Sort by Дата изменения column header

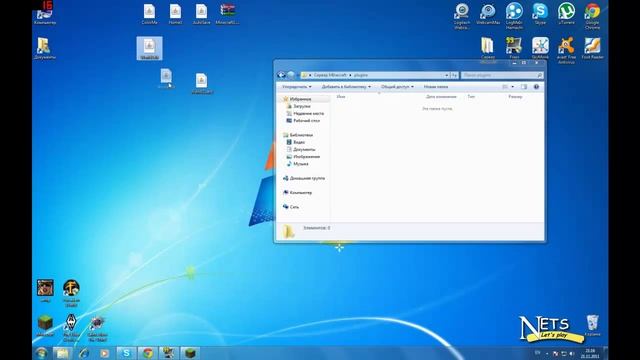coord(441,97)
